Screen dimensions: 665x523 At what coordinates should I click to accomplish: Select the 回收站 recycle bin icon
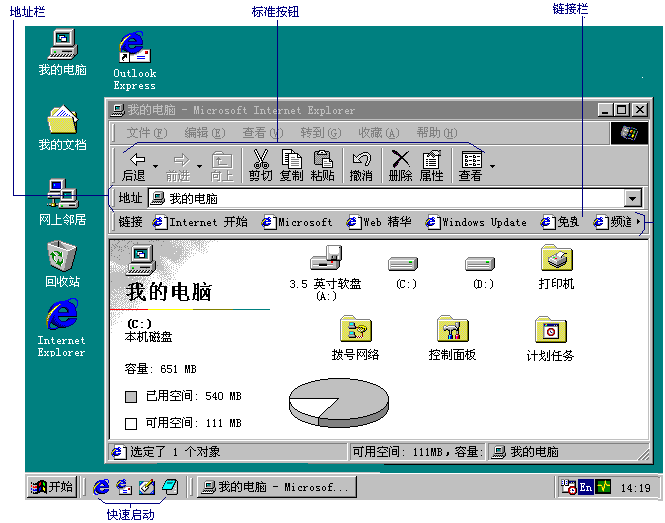(x=62, y=256)
